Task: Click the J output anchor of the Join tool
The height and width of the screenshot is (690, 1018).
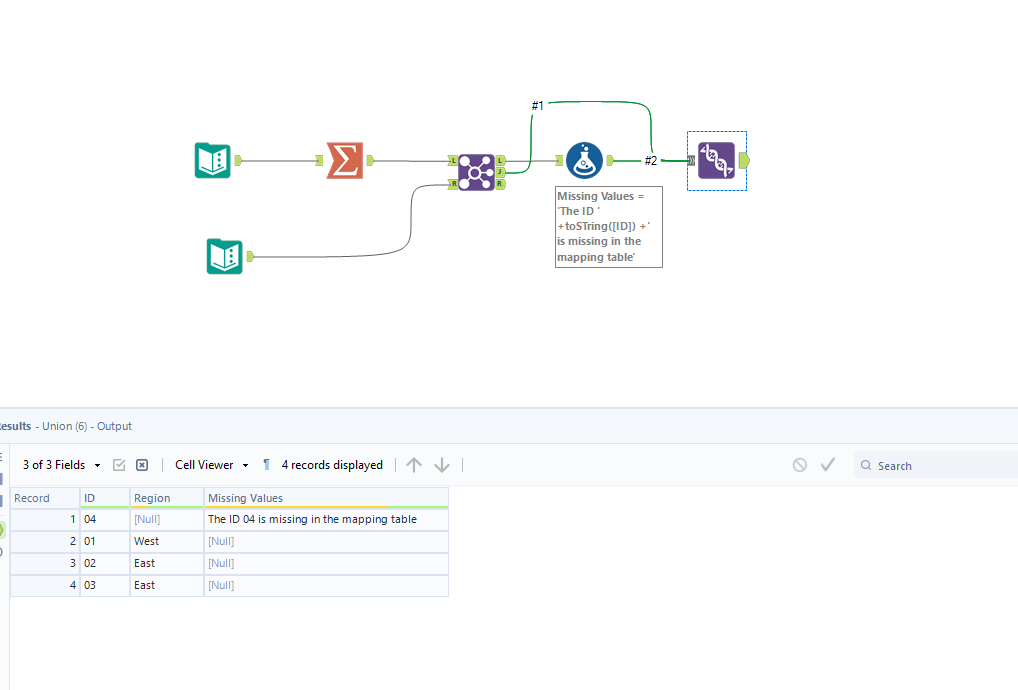Action: (x=500, y=172)
